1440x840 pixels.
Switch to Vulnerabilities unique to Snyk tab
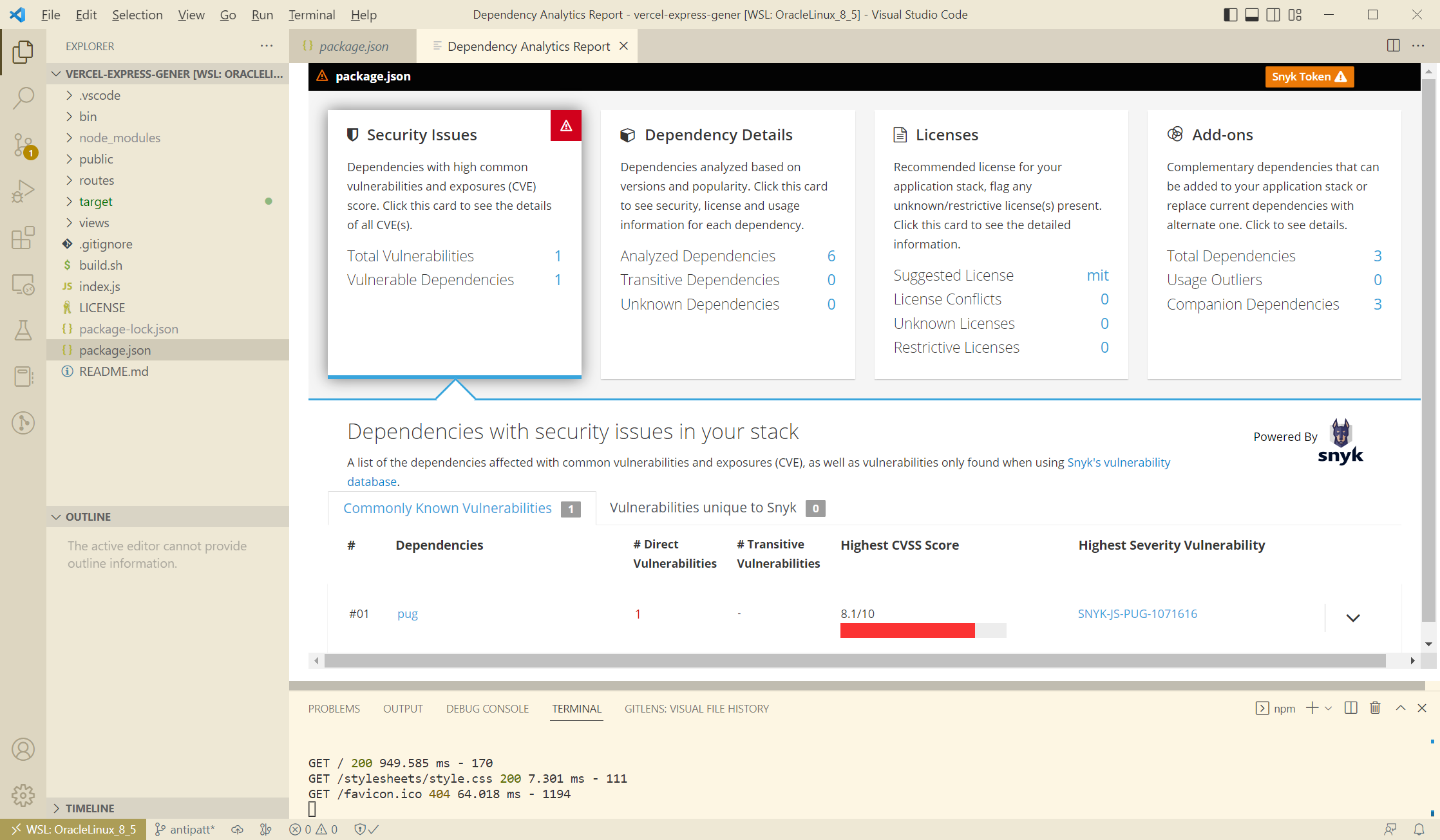pos(703,508)
